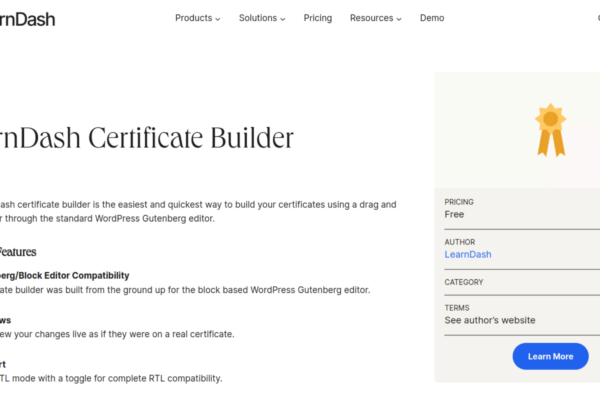Select the Certificate Builder page heading

[147, 137]
